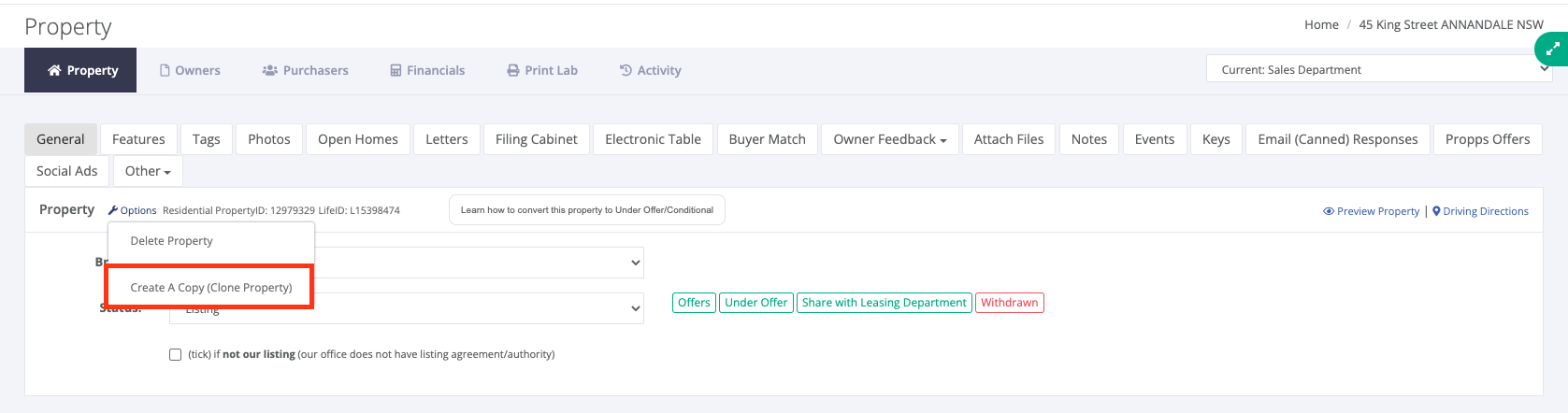
Task: Open the Branch select box
Action: pos(407,263)
